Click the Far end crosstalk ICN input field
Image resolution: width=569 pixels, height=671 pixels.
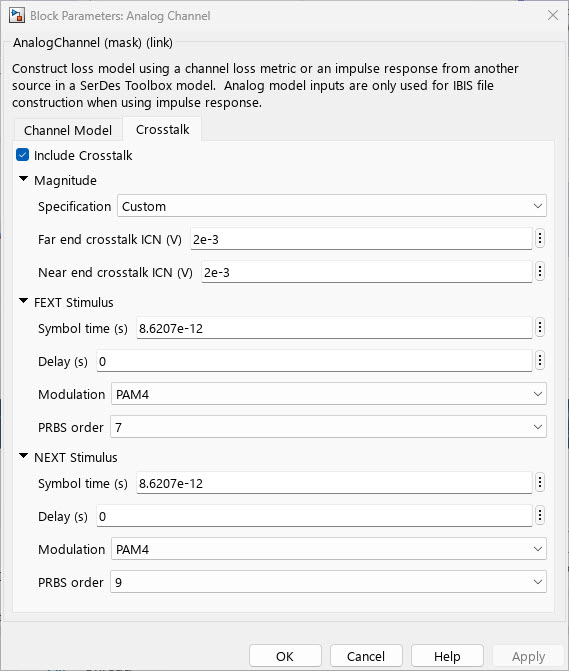point(361,239)
